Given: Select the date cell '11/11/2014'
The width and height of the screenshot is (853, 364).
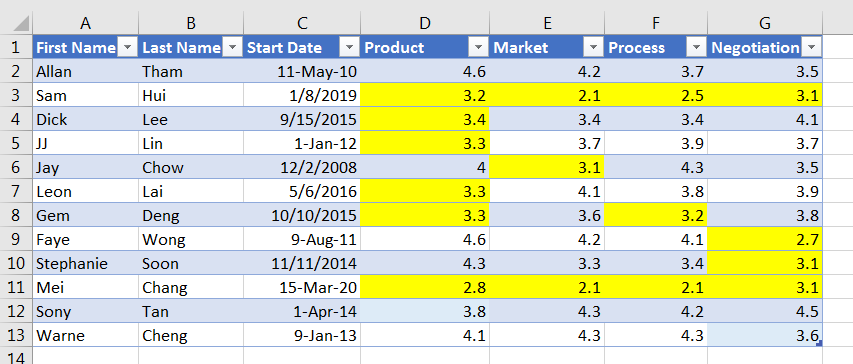Looking at the screenshot, I should pos(302,263).
